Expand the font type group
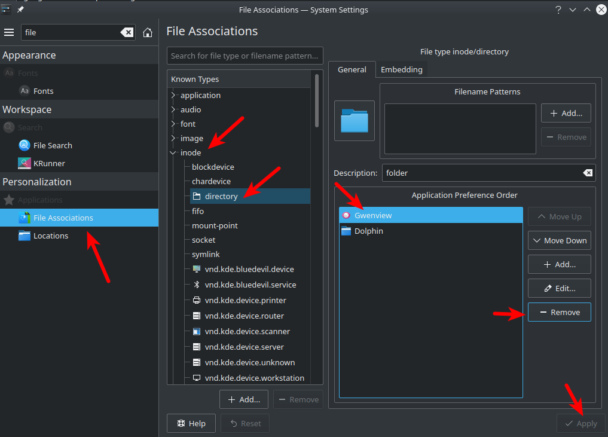This screenshot has height=437, width=608. [173, 124]
